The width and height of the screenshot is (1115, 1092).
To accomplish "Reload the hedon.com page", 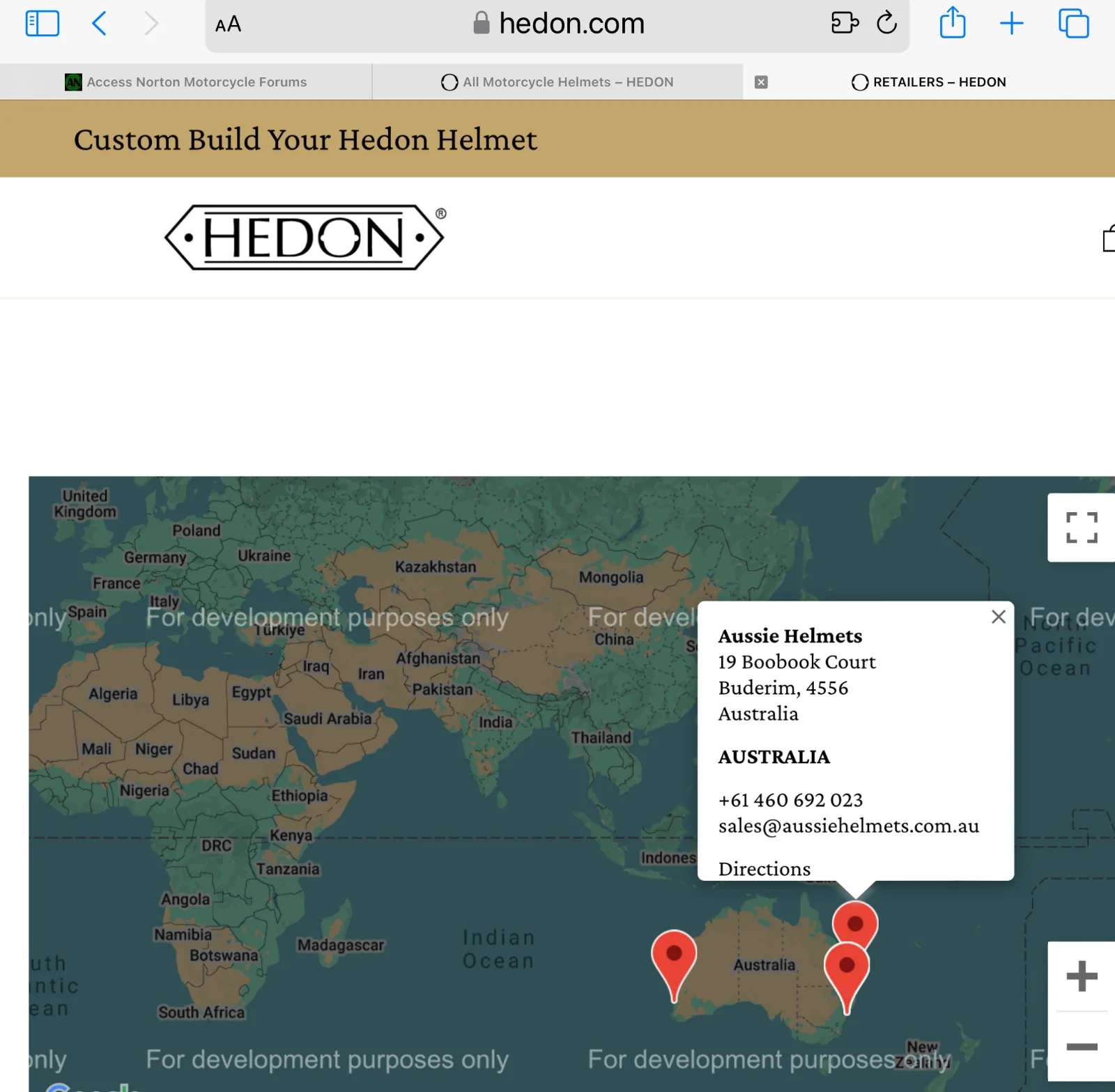I will point(886,24).
